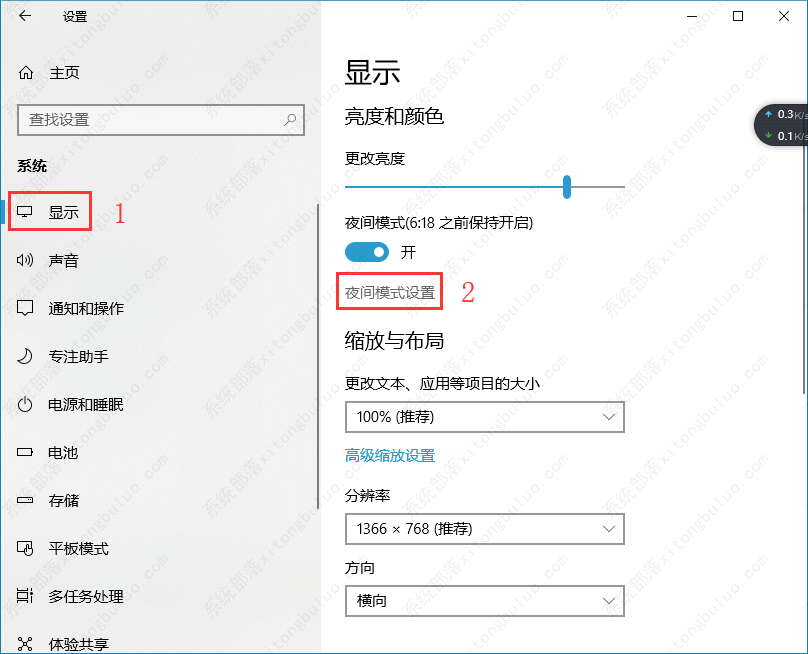Screen dimensions: 808x654
Task: Click the Find a setting (查找设置) search box
Action: pos(150,119)
